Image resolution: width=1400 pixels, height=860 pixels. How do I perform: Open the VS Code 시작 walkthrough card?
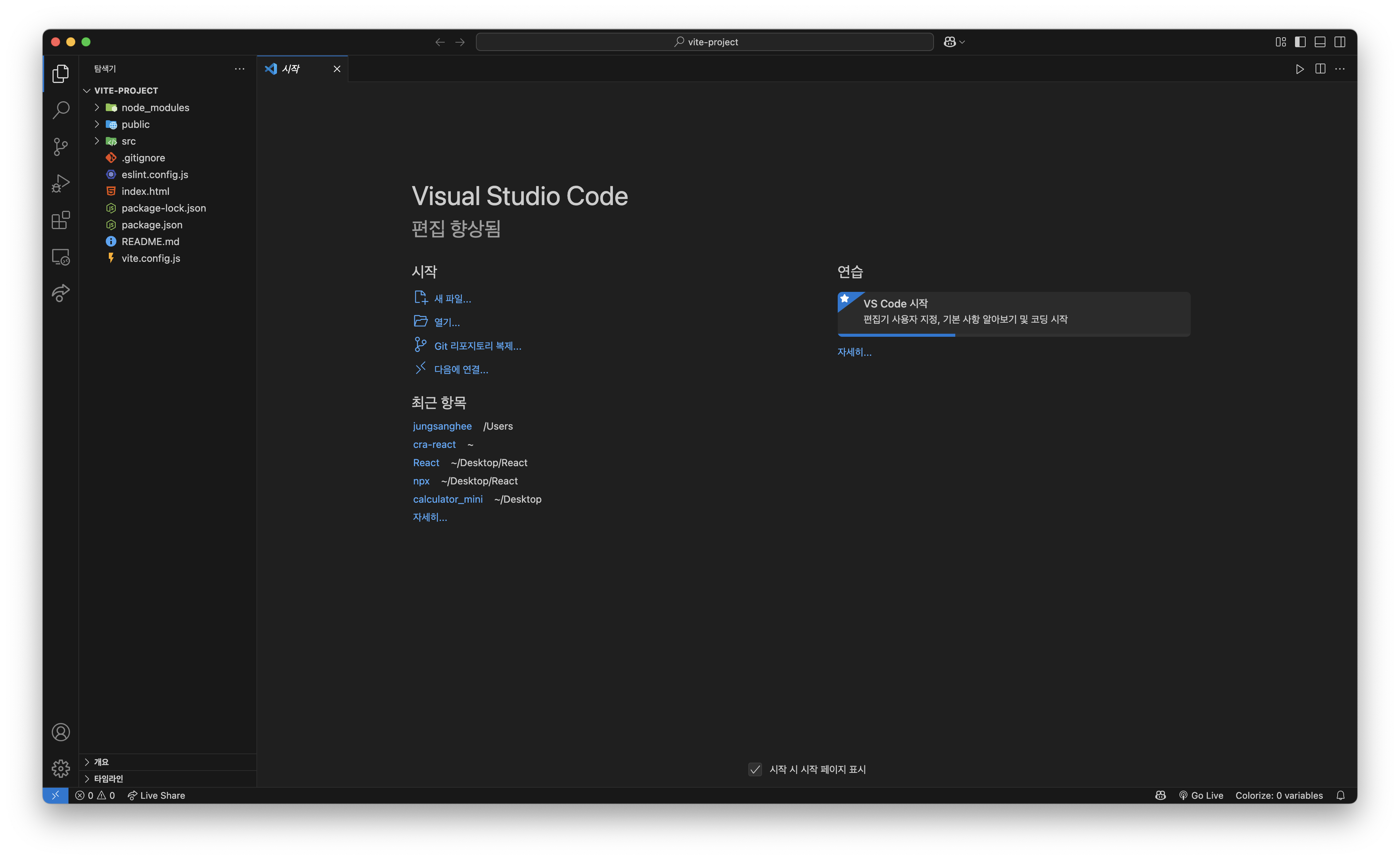click(1014, 314)
